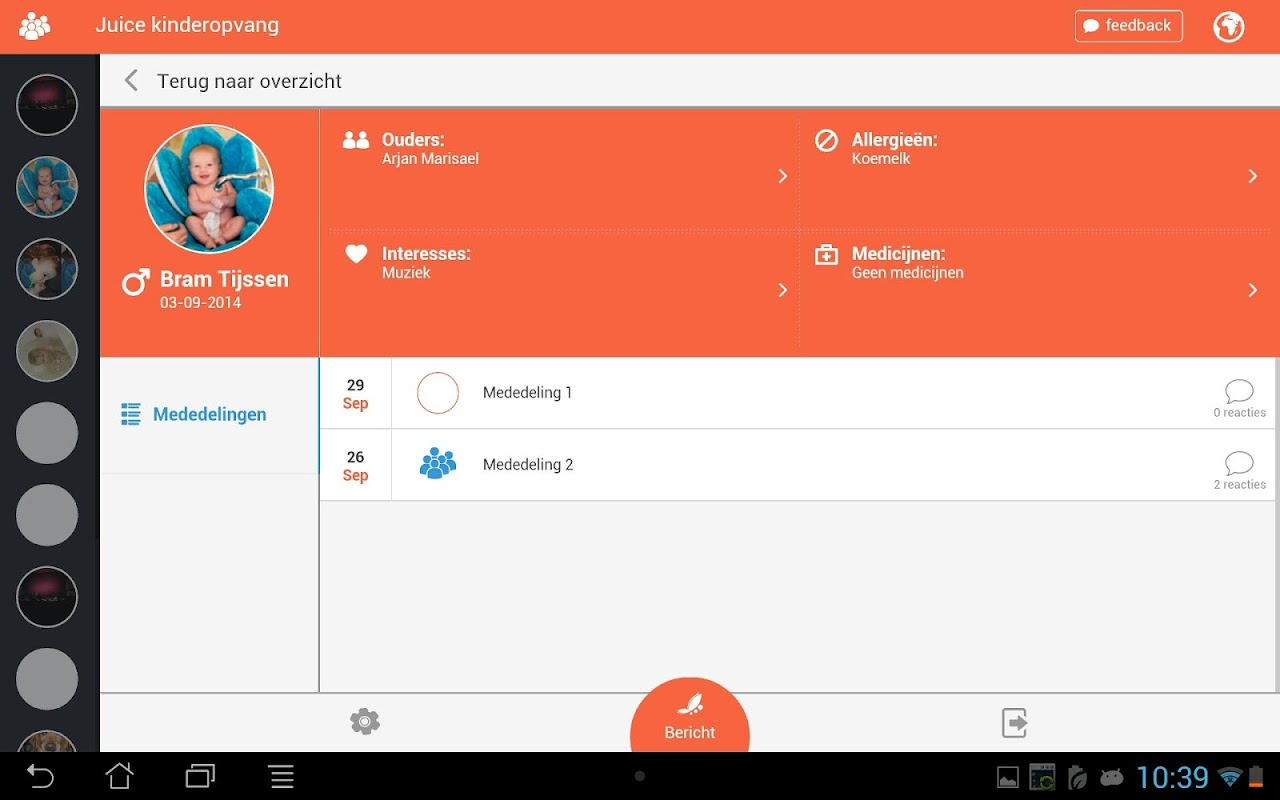Expand the Allergieën section chevron
Image resolution: width=1280 pixels, height=800 pixels.
(1253, 176)
